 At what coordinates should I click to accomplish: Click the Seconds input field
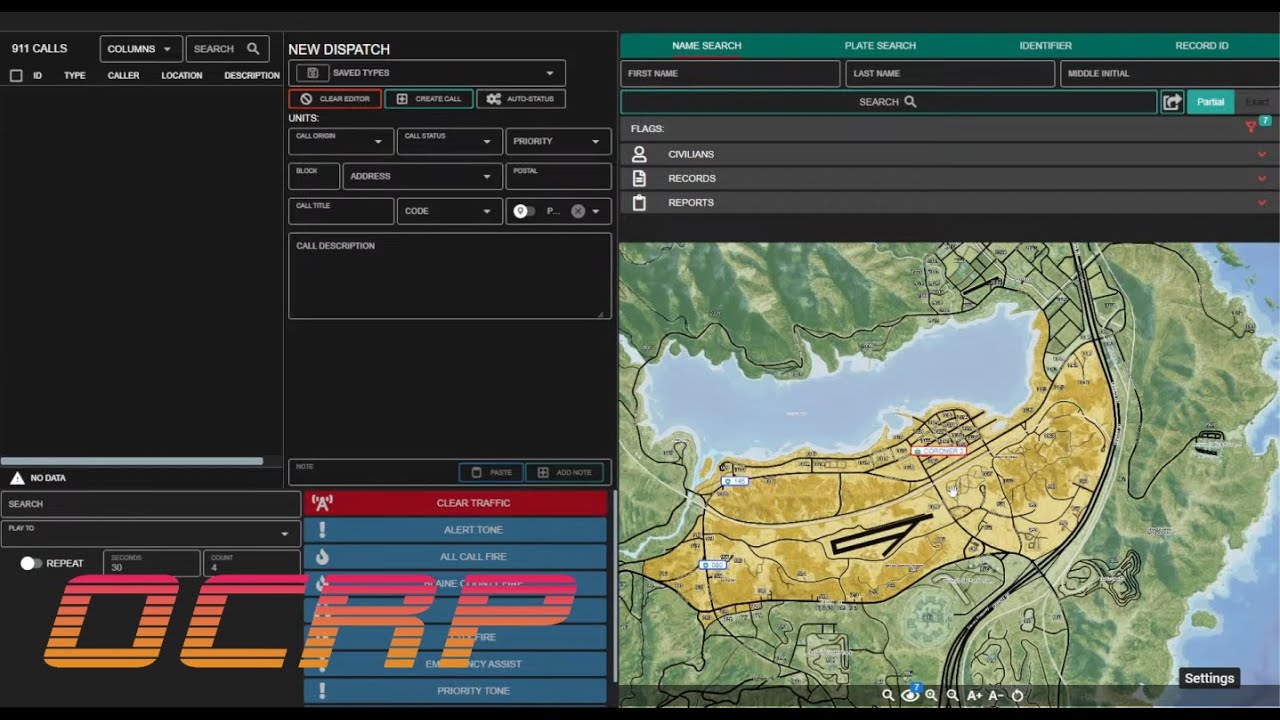pos(151,563)
